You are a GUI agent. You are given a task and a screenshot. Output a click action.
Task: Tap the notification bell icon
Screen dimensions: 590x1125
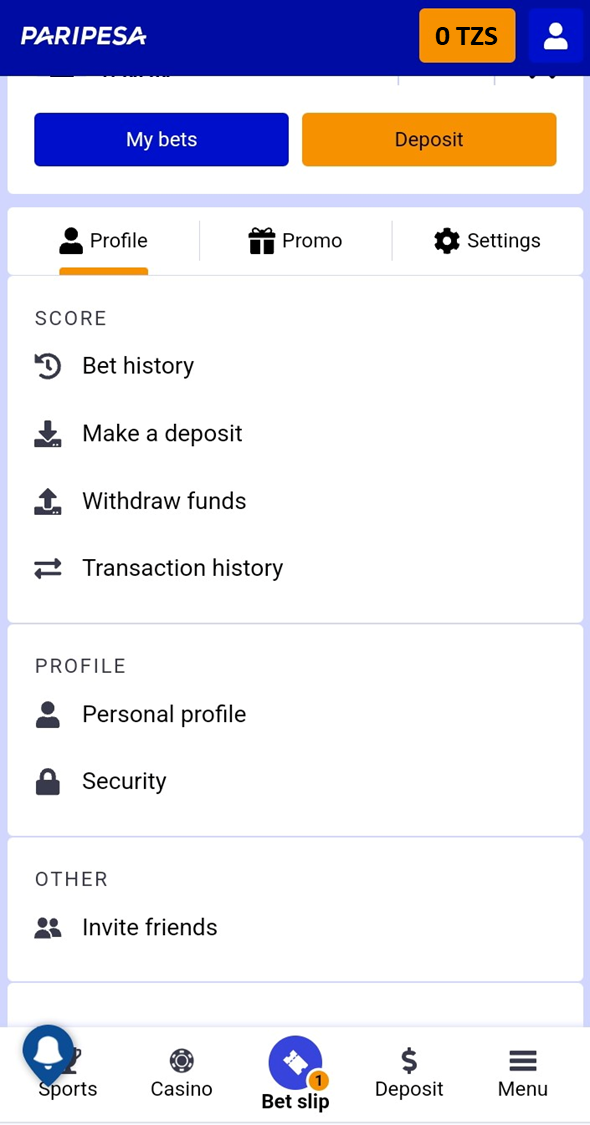coord(48,1052)
